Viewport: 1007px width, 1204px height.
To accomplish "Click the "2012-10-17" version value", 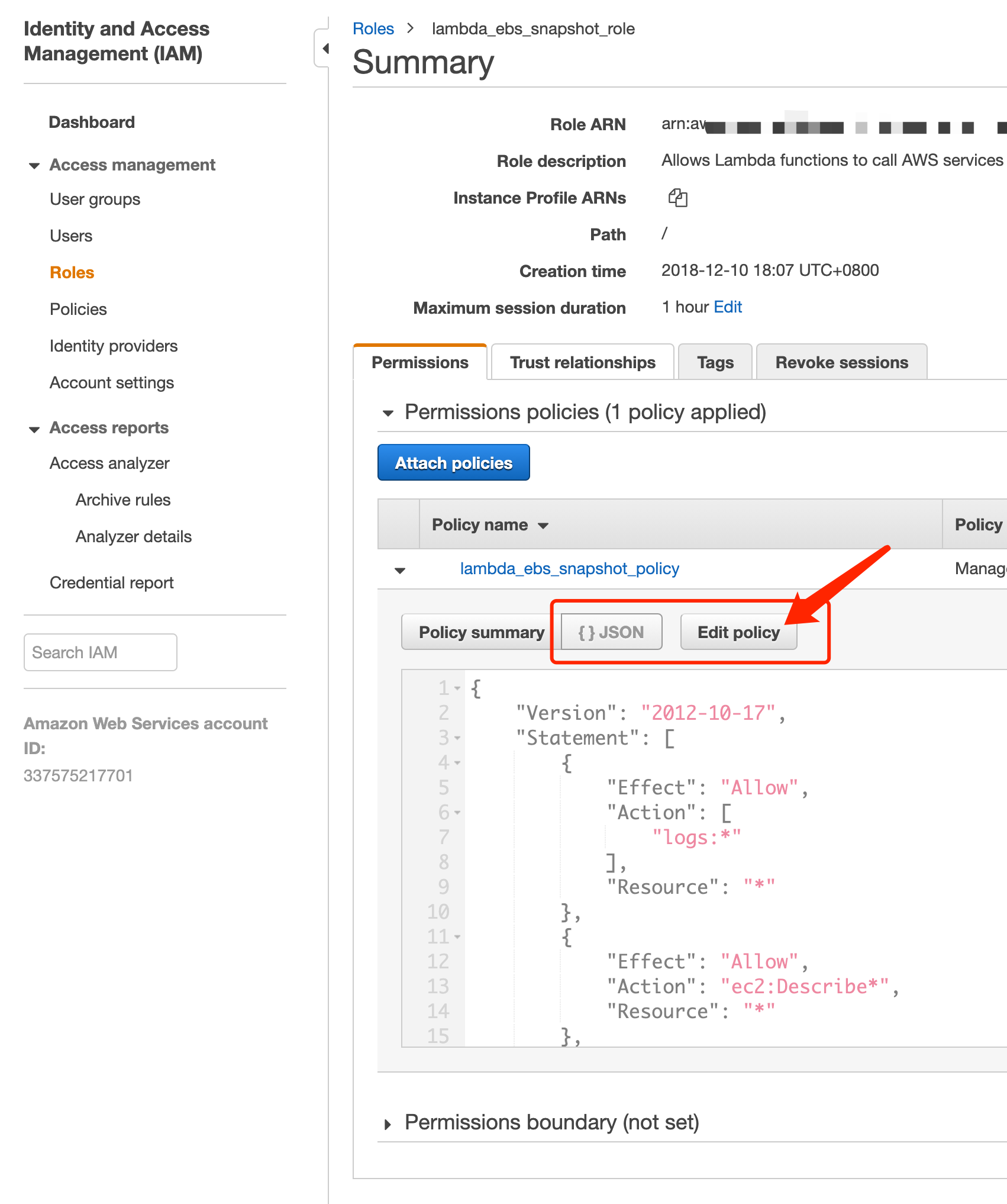I will pos(708,713).
